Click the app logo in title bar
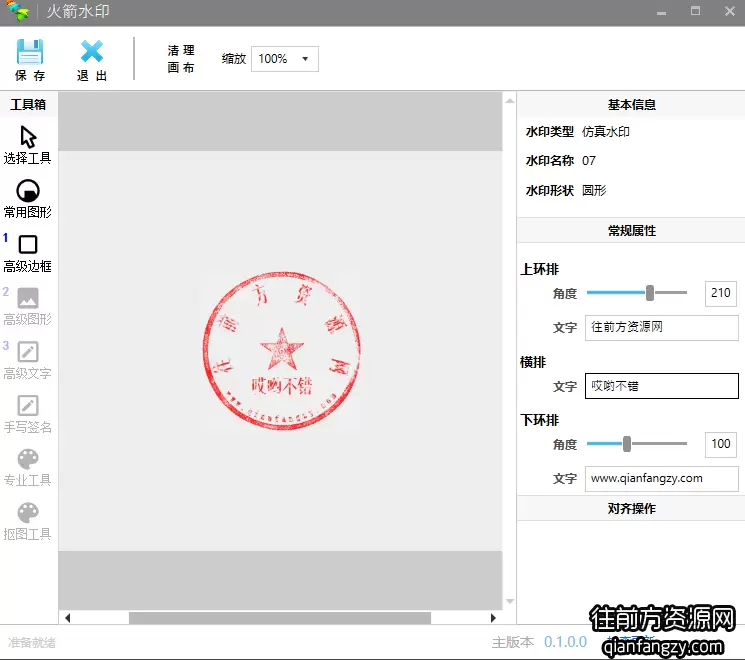 click(18, 11)
